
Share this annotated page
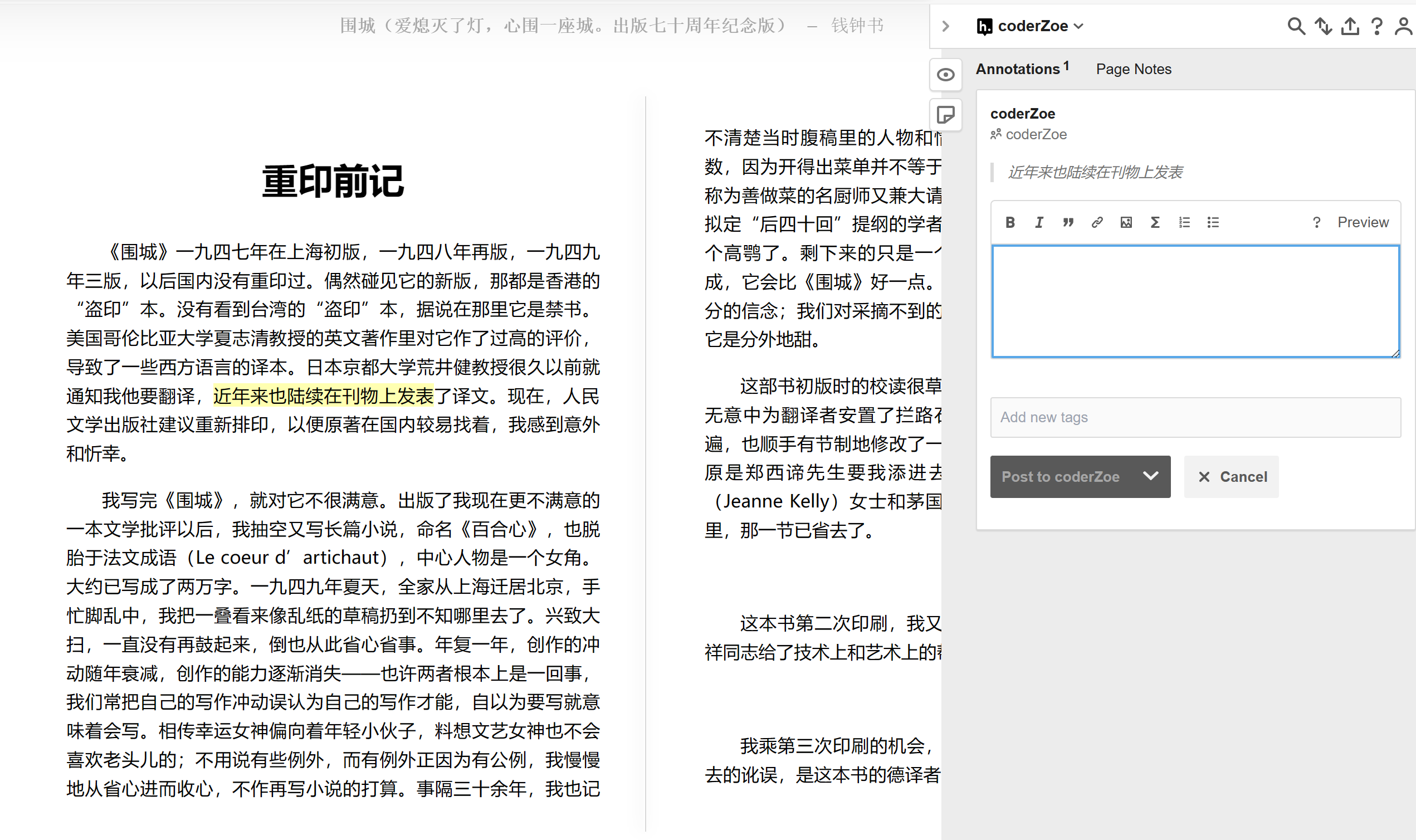point(1351,26)
